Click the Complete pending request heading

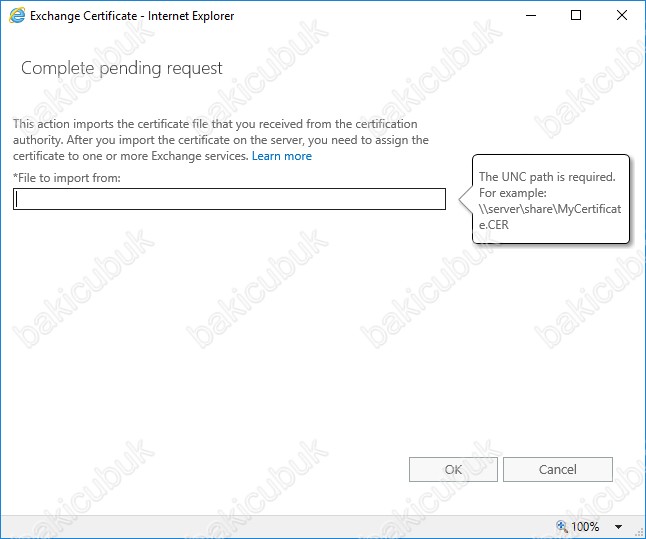[x=122, y=68]
